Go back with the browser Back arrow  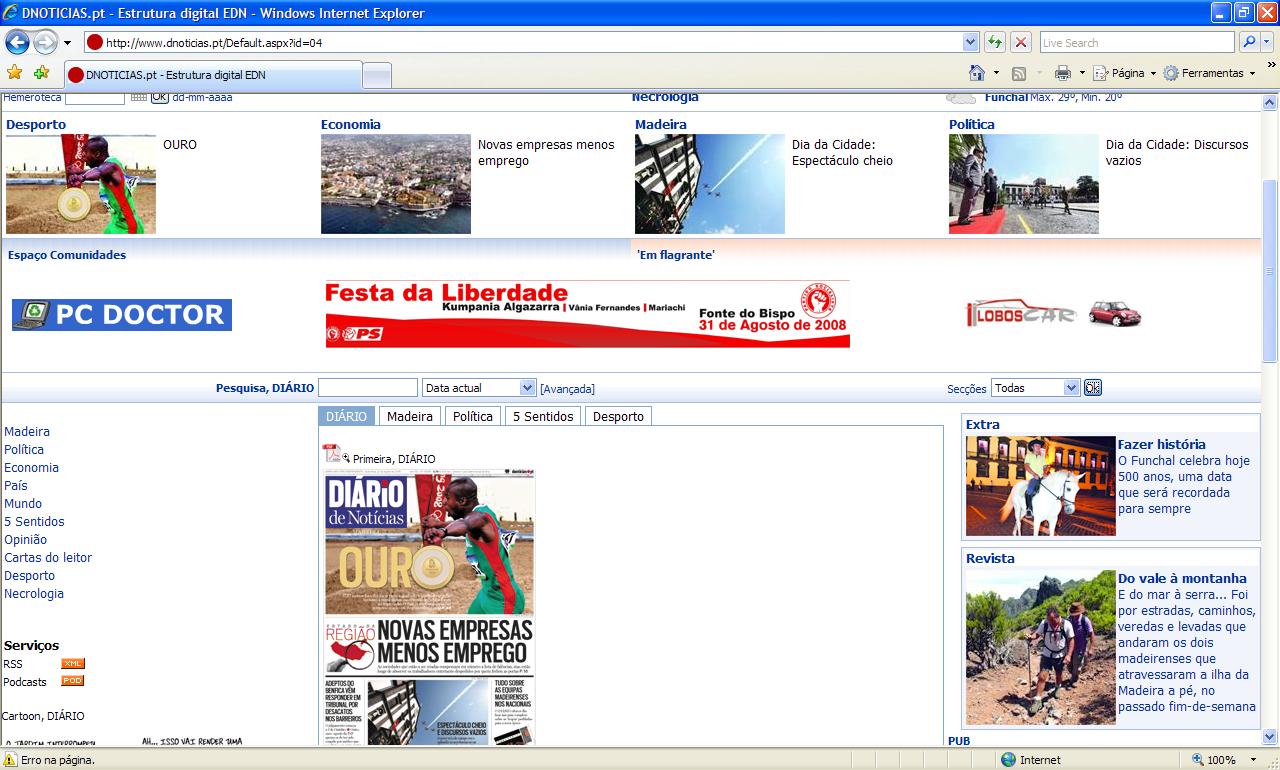(x=17, y=42)
